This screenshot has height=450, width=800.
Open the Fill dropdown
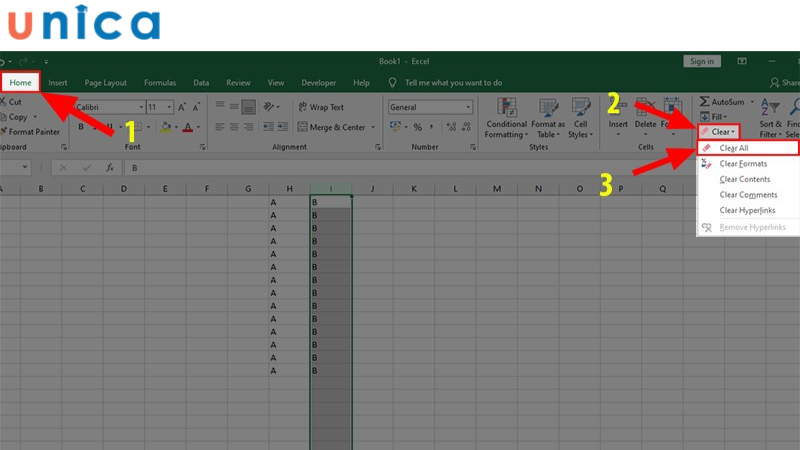pos(714,117)
